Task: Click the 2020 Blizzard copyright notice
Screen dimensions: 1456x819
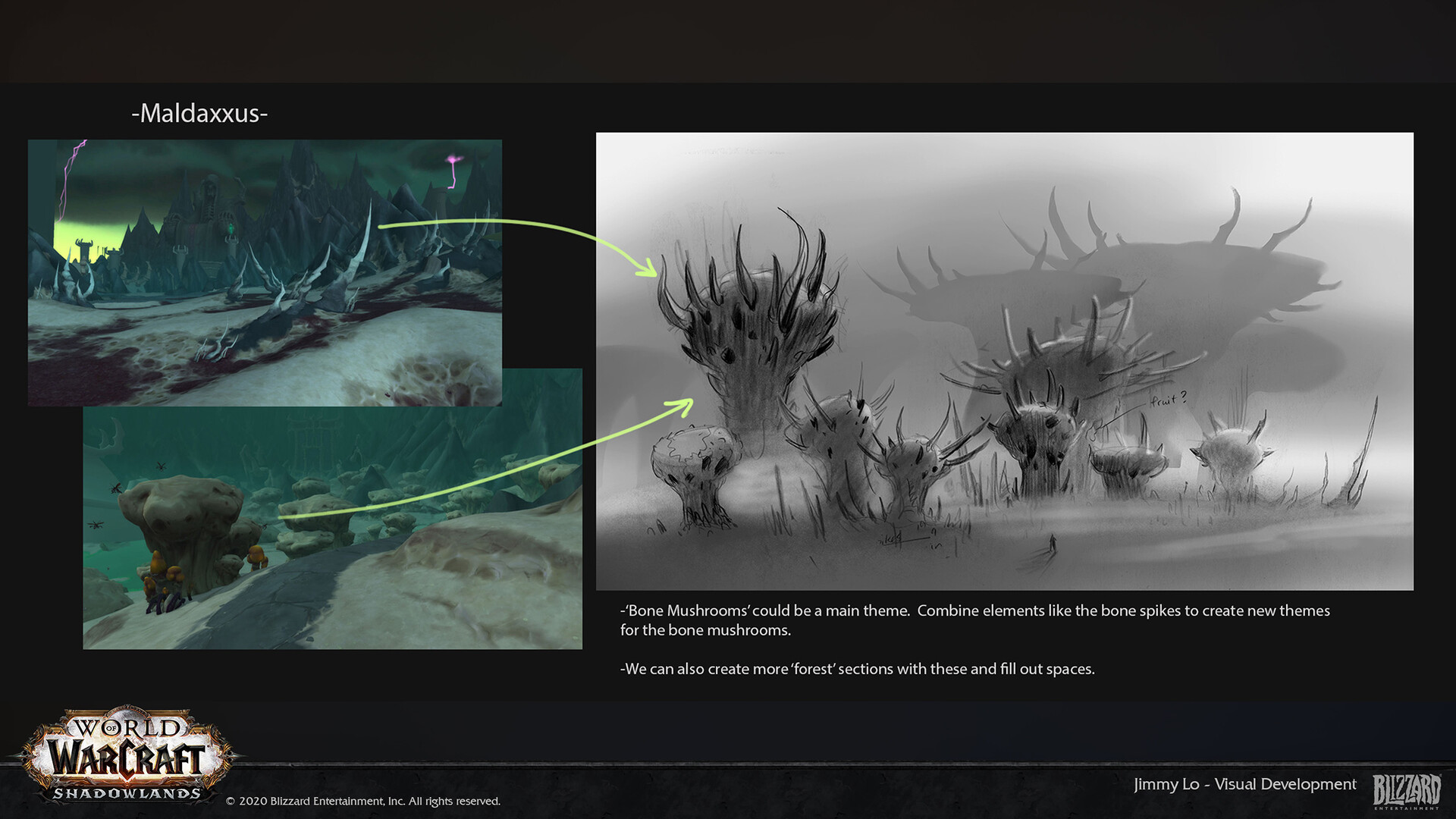Action: 363,801
